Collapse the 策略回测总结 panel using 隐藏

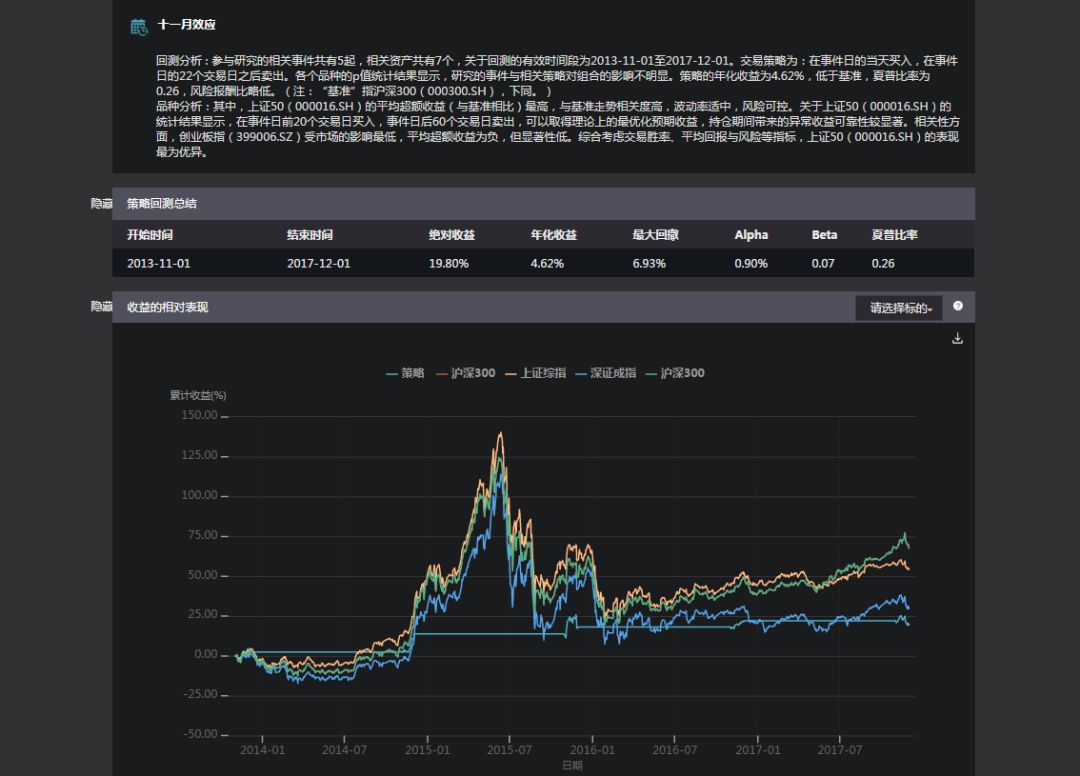(x=101, y=203)
